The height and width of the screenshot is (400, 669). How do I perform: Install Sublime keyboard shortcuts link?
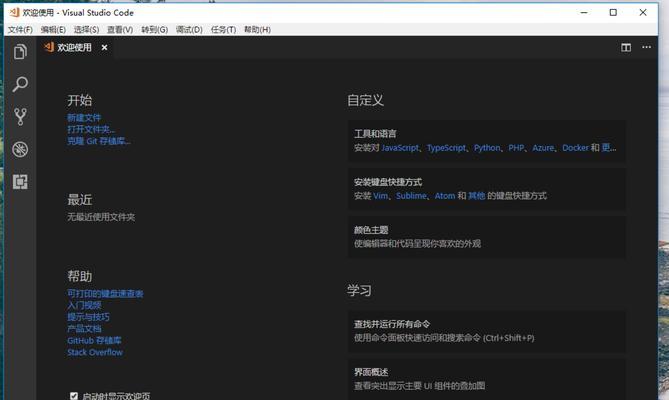pyautogui.click(x=411, y=196)
